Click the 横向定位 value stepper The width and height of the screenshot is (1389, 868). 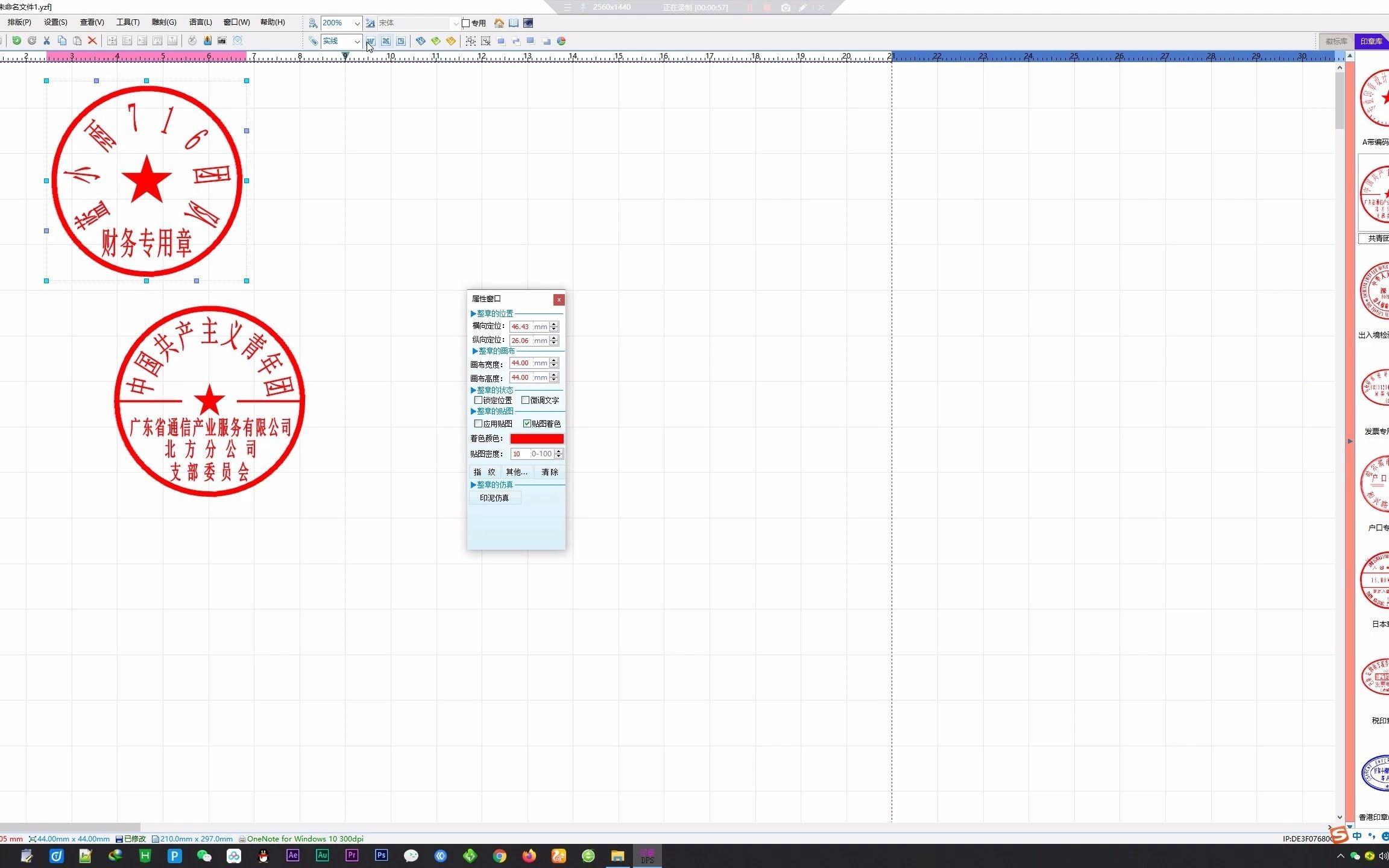click(x=554, y=326)
